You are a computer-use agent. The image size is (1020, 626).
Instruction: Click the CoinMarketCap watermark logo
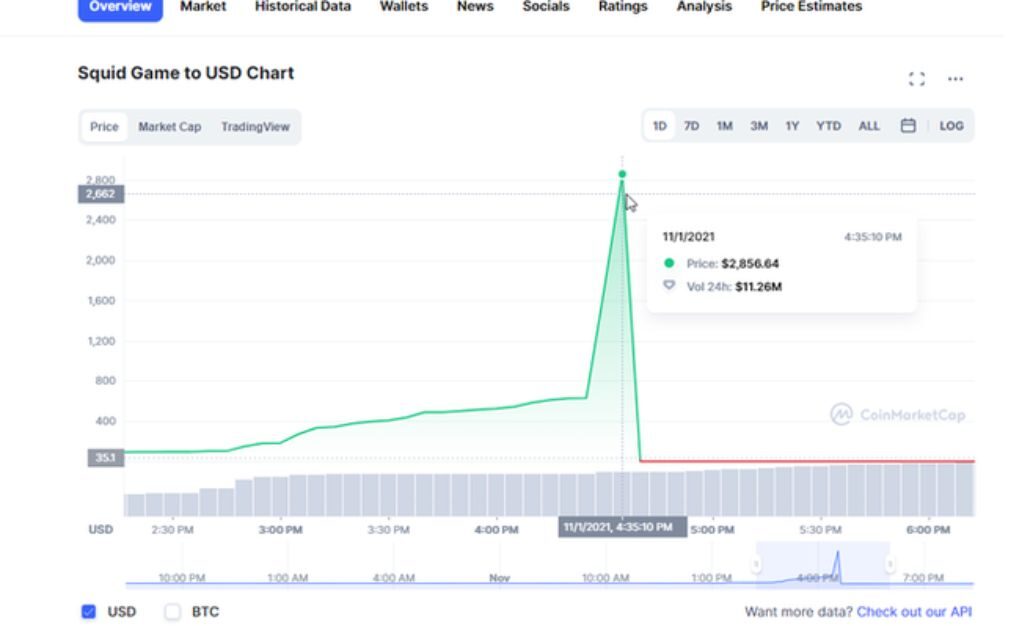(x=897, y=414)
